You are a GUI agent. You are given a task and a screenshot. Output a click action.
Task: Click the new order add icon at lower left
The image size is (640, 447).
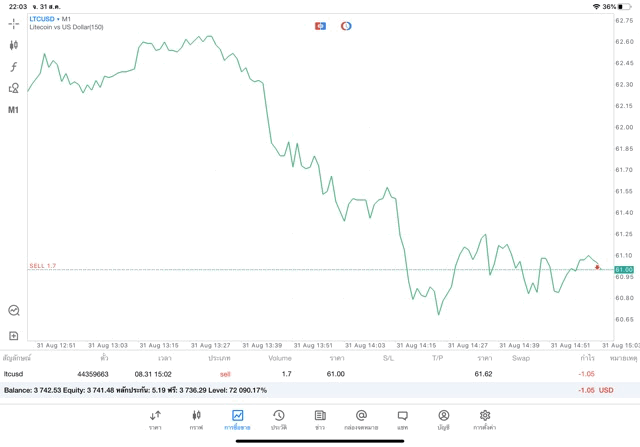14,336
